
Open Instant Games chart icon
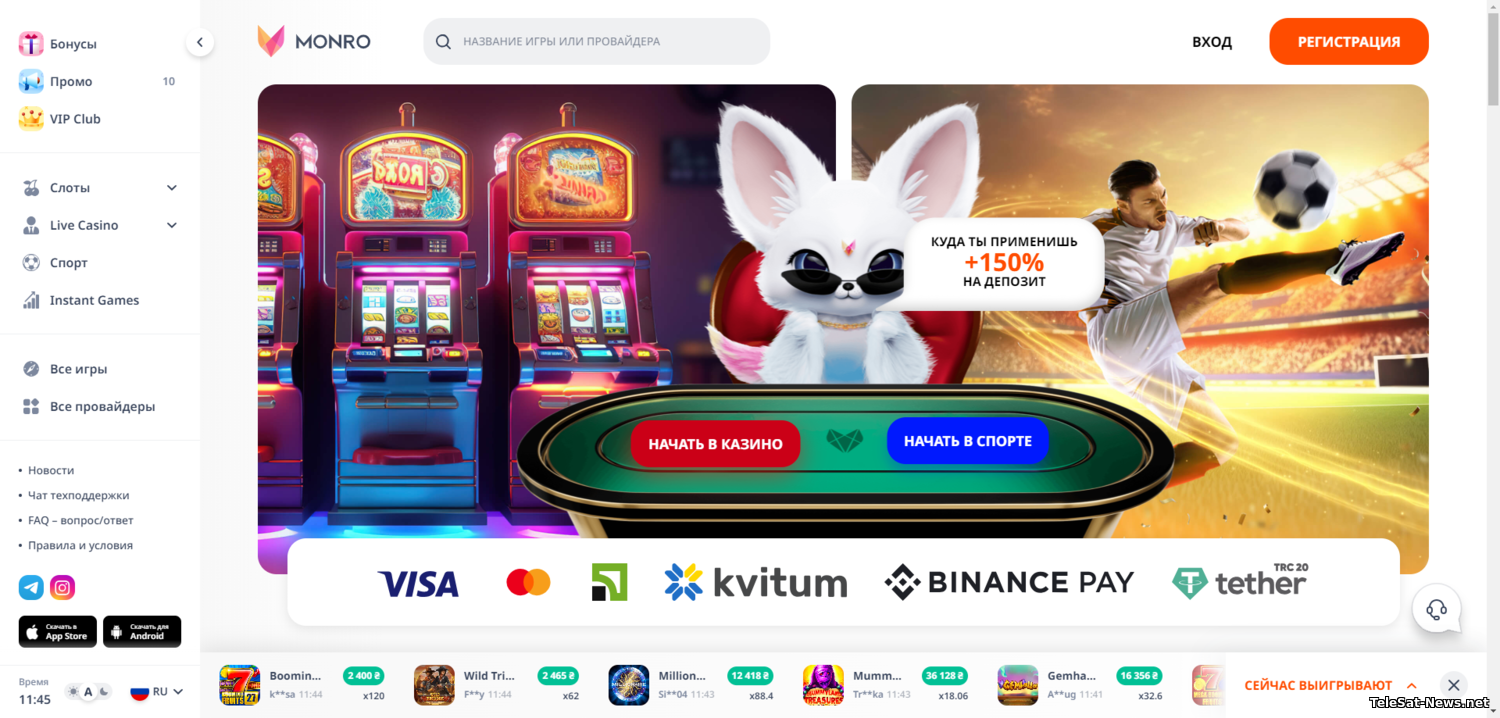[x=31, y=300]
